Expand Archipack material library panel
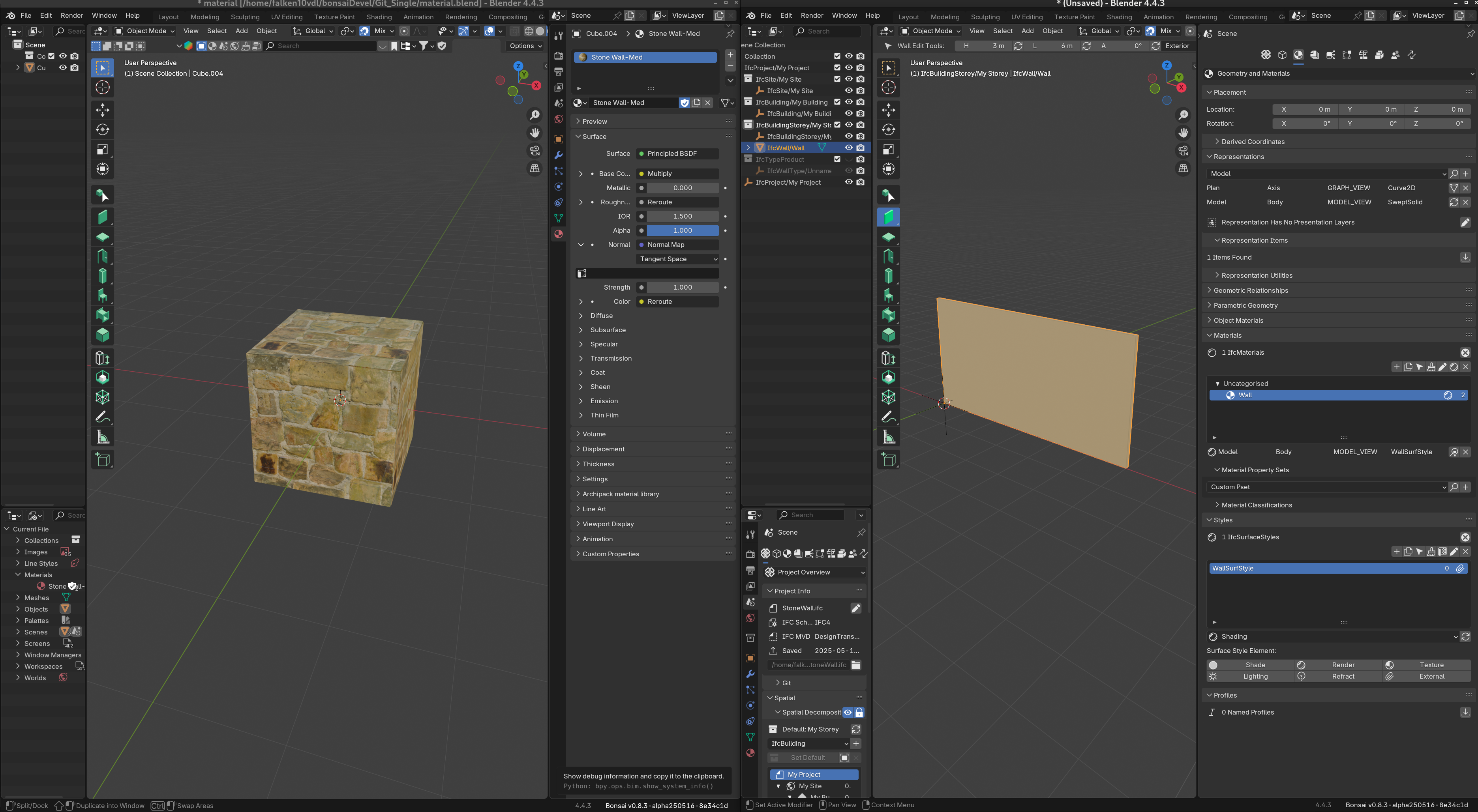 pos(653,494)
